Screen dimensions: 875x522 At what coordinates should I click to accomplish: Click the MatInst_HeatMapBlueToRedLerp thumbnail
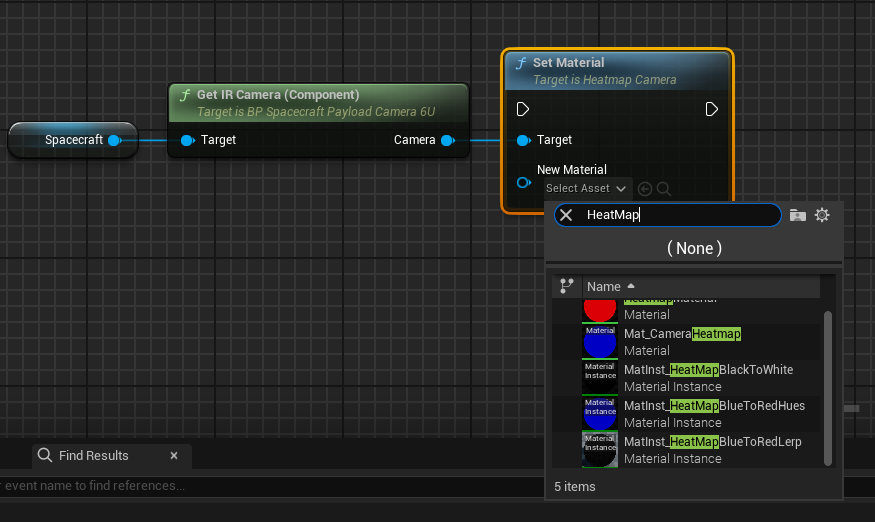click(x=600, y=449)
